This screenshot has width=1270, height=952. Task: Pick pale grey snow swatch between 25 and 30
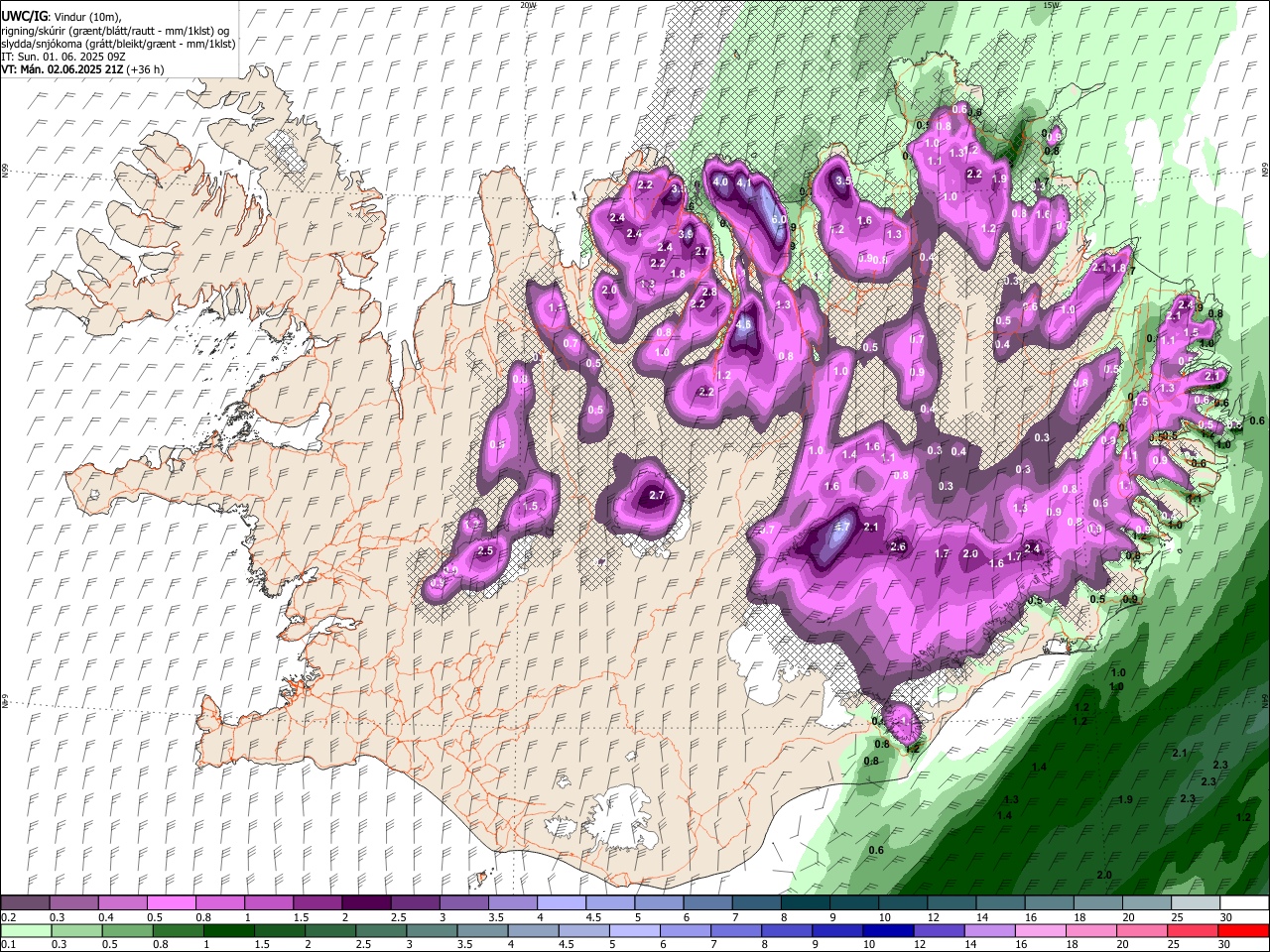click(1196, 903)
